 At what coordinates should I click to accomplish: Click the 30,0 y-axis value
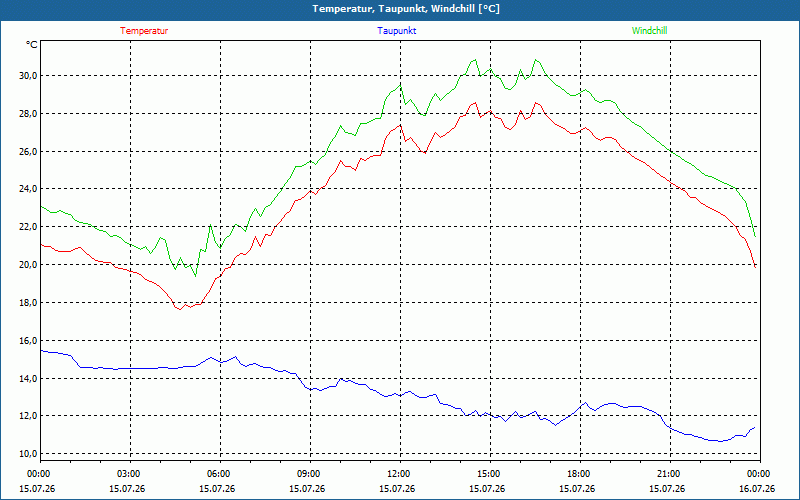tap(29, 76)
